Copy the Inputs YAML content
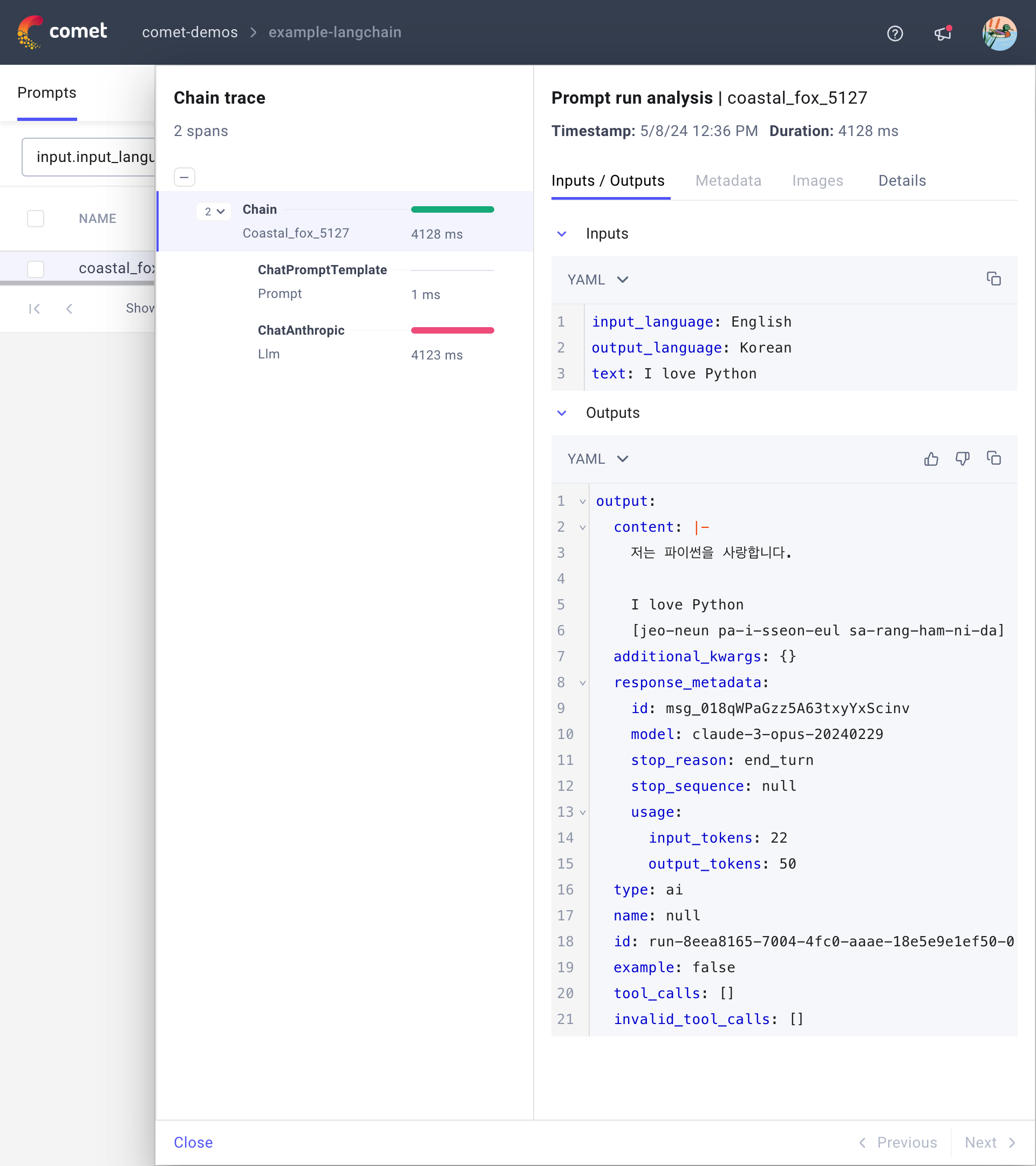This screenshot has width=1036, height=1166. coord(993,279)
